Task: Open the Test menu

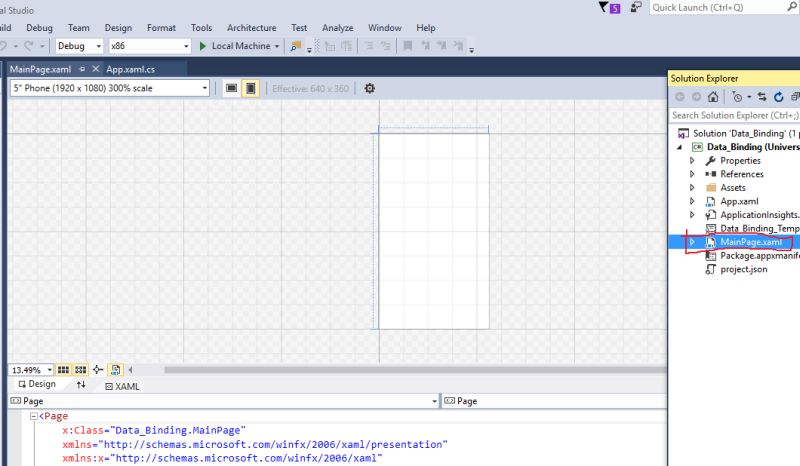Action: (299, 28)
